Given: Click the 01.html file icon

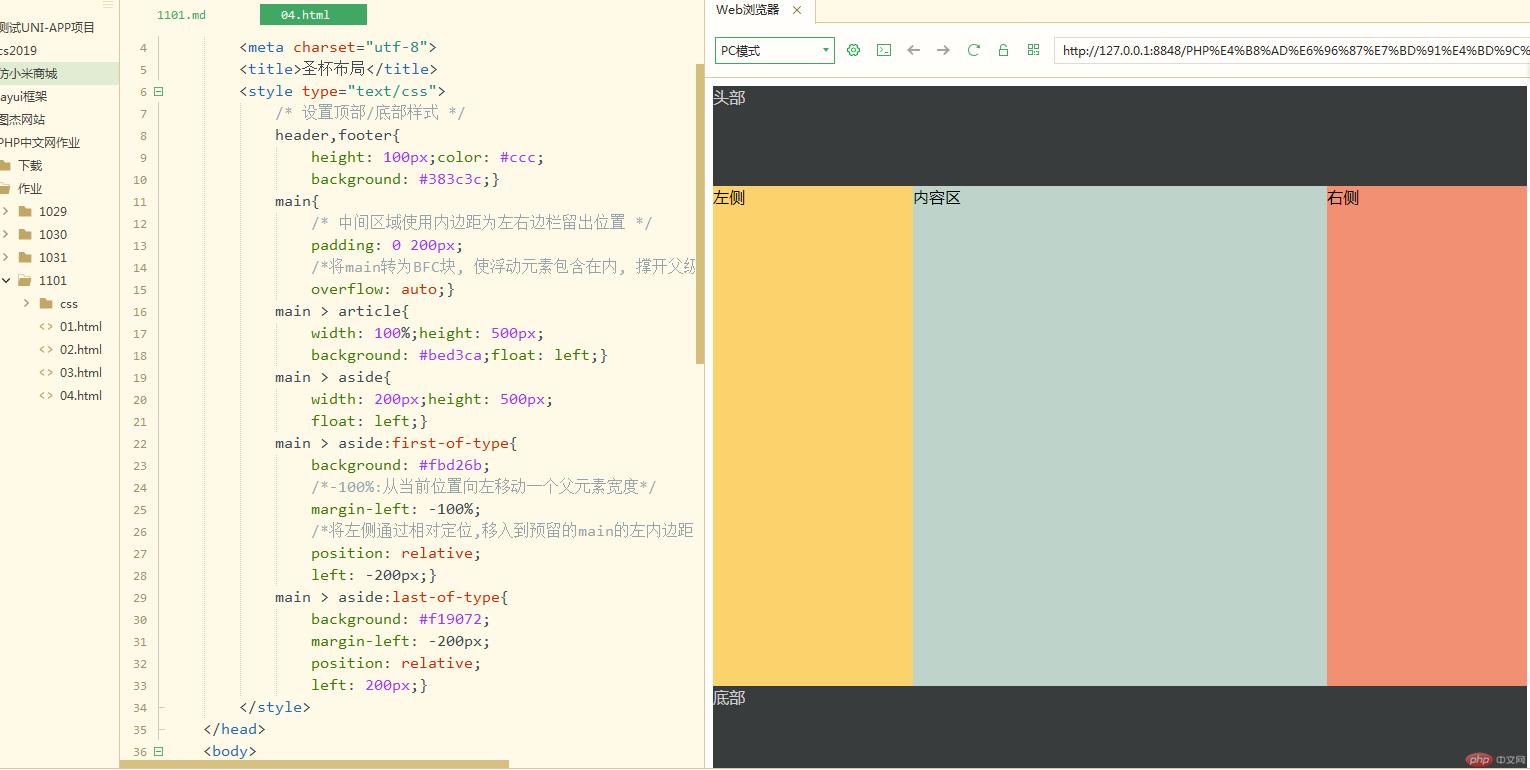Looking at the screenshot, I should click(x=46, y=327).
